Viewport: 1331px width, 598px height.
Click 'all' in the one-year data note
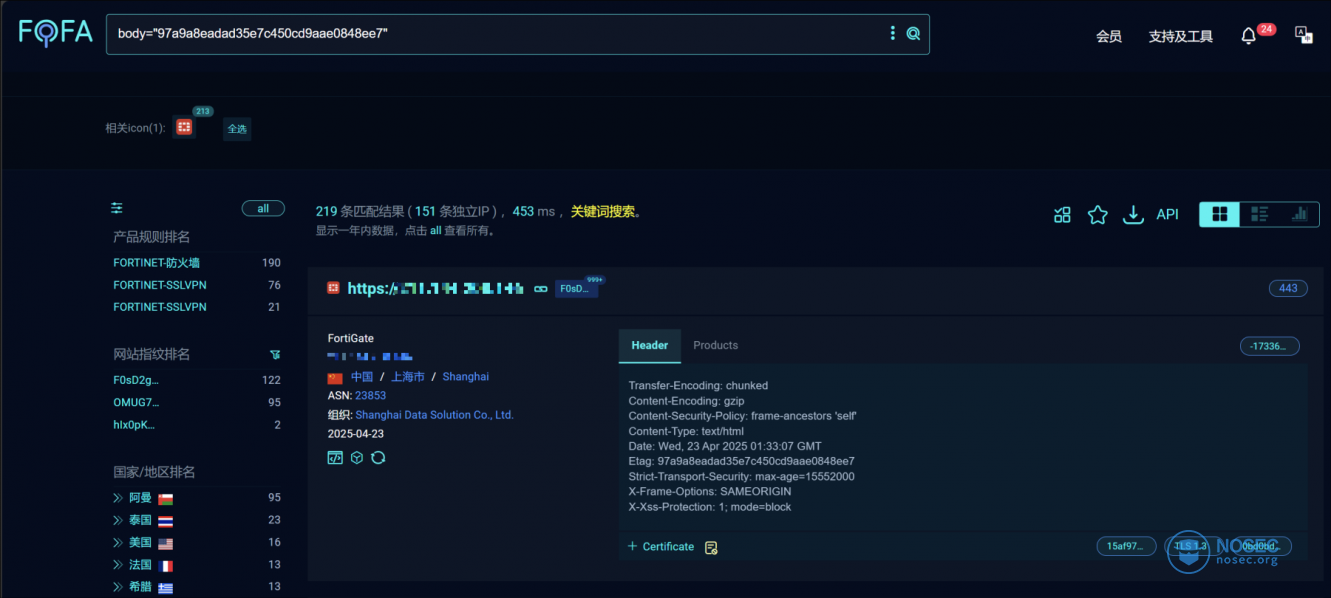point(436,230)
